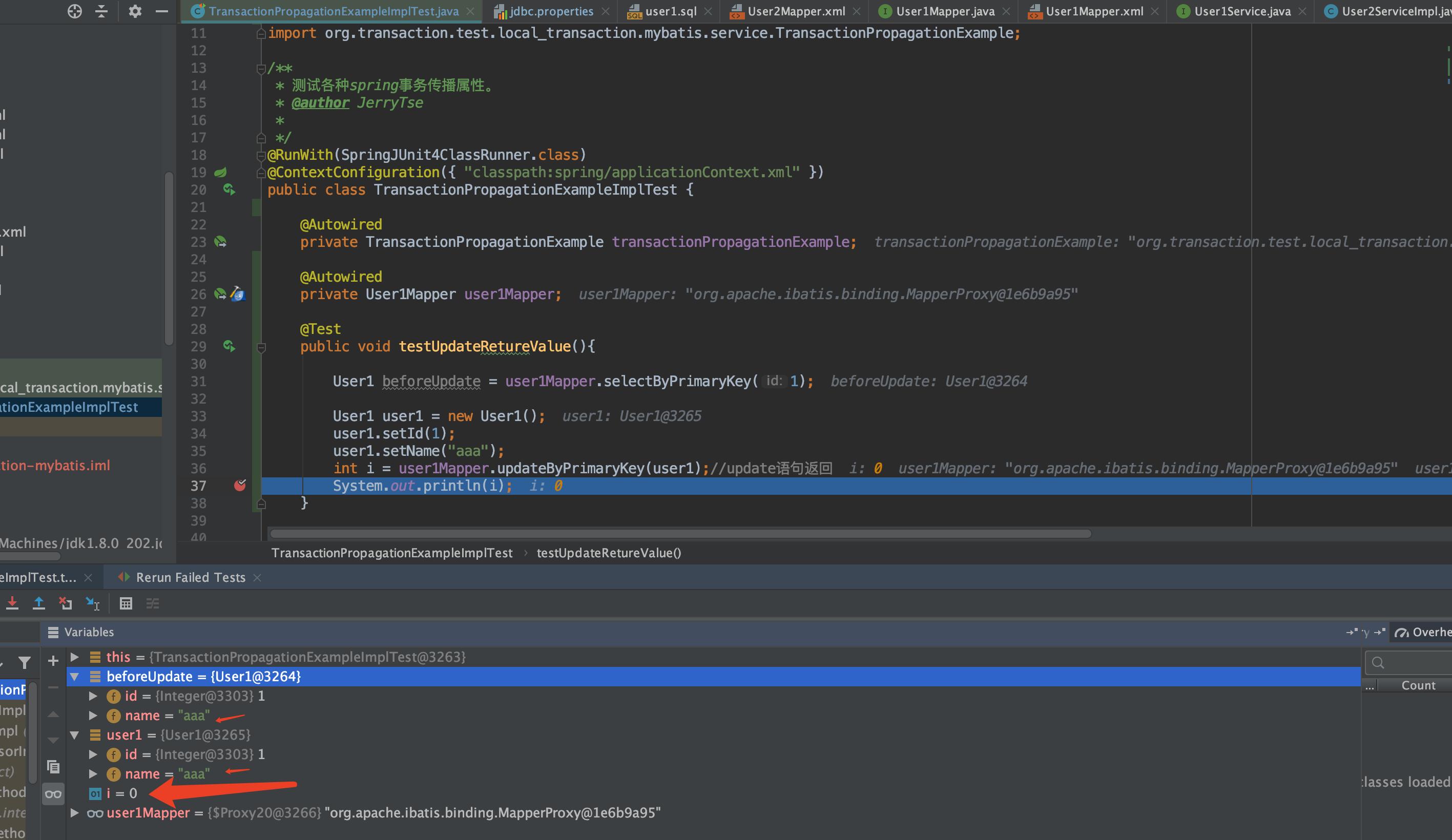Image resolution: width=1452 pixels, height=840 pixels.
Task: Toggle breakpoint on line 37
Action: point(240,485)
